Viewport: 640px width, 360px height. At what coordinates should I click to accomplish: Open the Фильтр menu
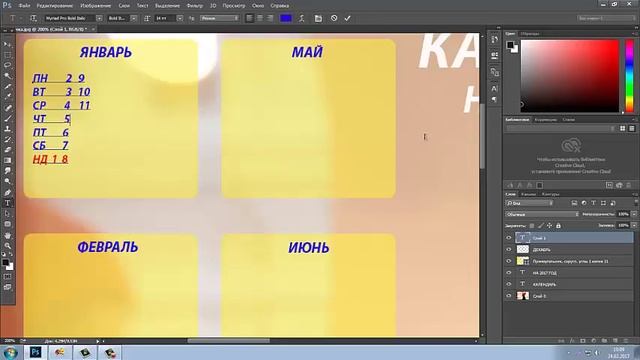click(195, 6)
